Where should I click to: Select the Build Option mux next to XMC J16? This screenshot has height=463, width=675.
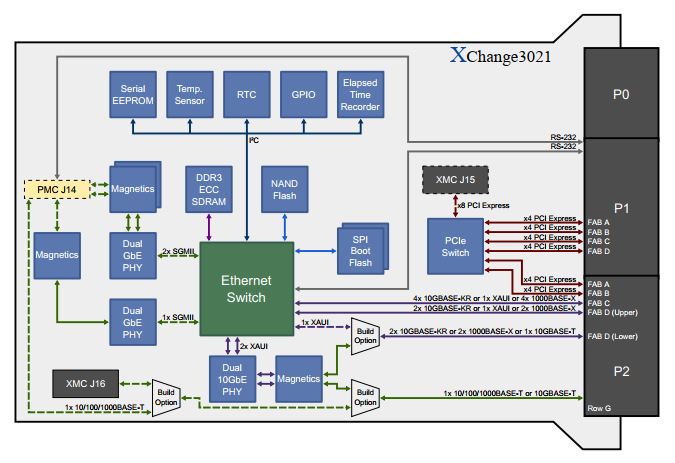[166, 398]
